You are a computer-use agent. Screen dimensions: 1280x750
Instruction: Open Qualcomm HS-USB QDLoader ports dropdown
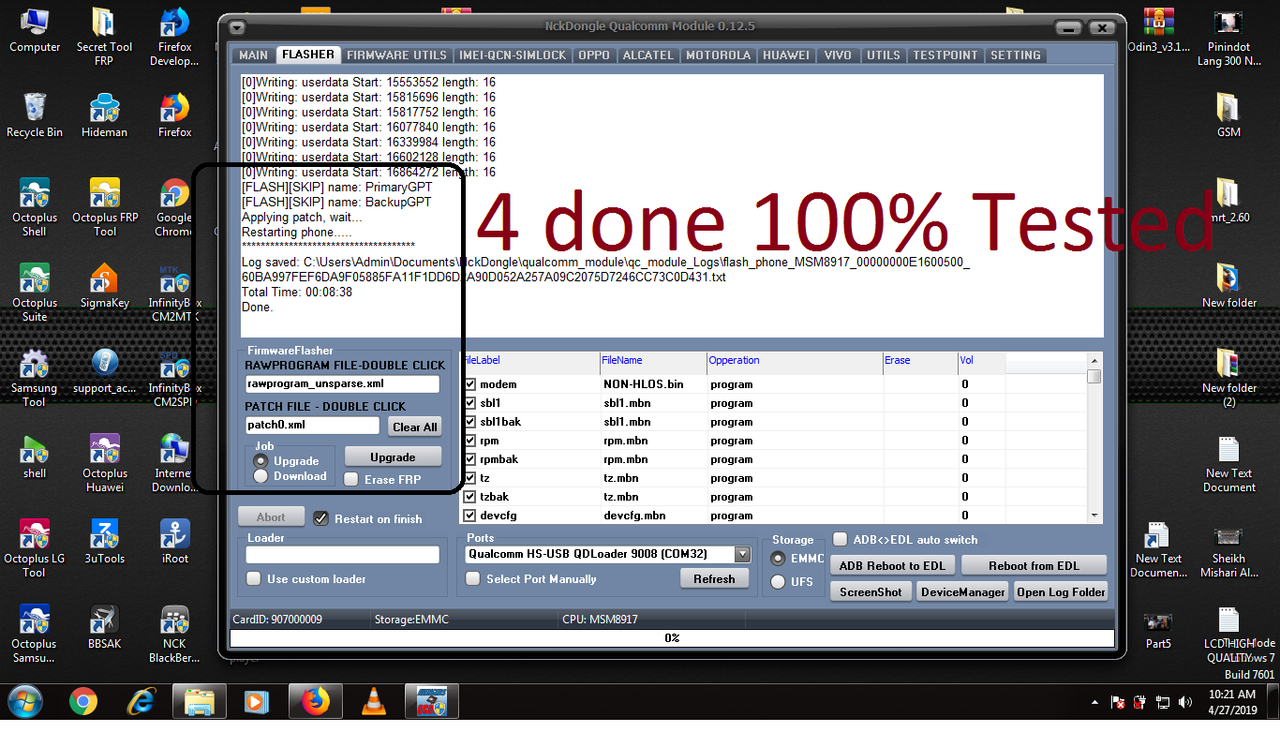[742, 554]
